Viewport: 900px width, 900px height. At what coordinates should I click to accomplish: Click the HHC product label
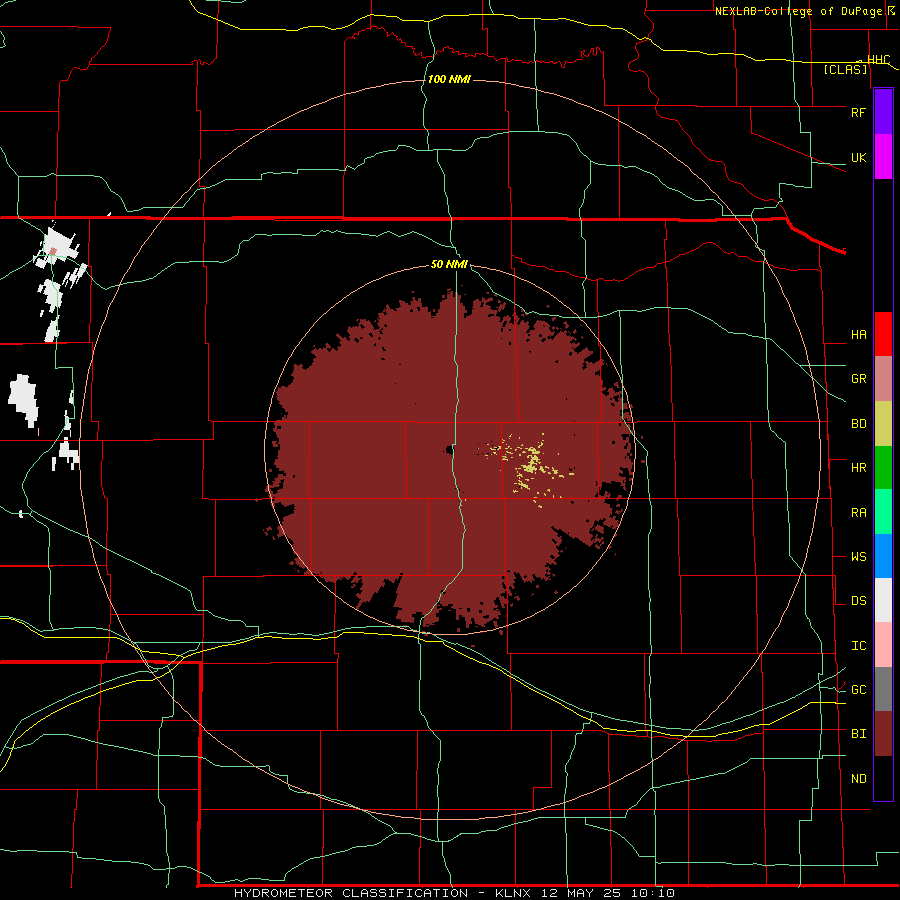click(878, 60)
